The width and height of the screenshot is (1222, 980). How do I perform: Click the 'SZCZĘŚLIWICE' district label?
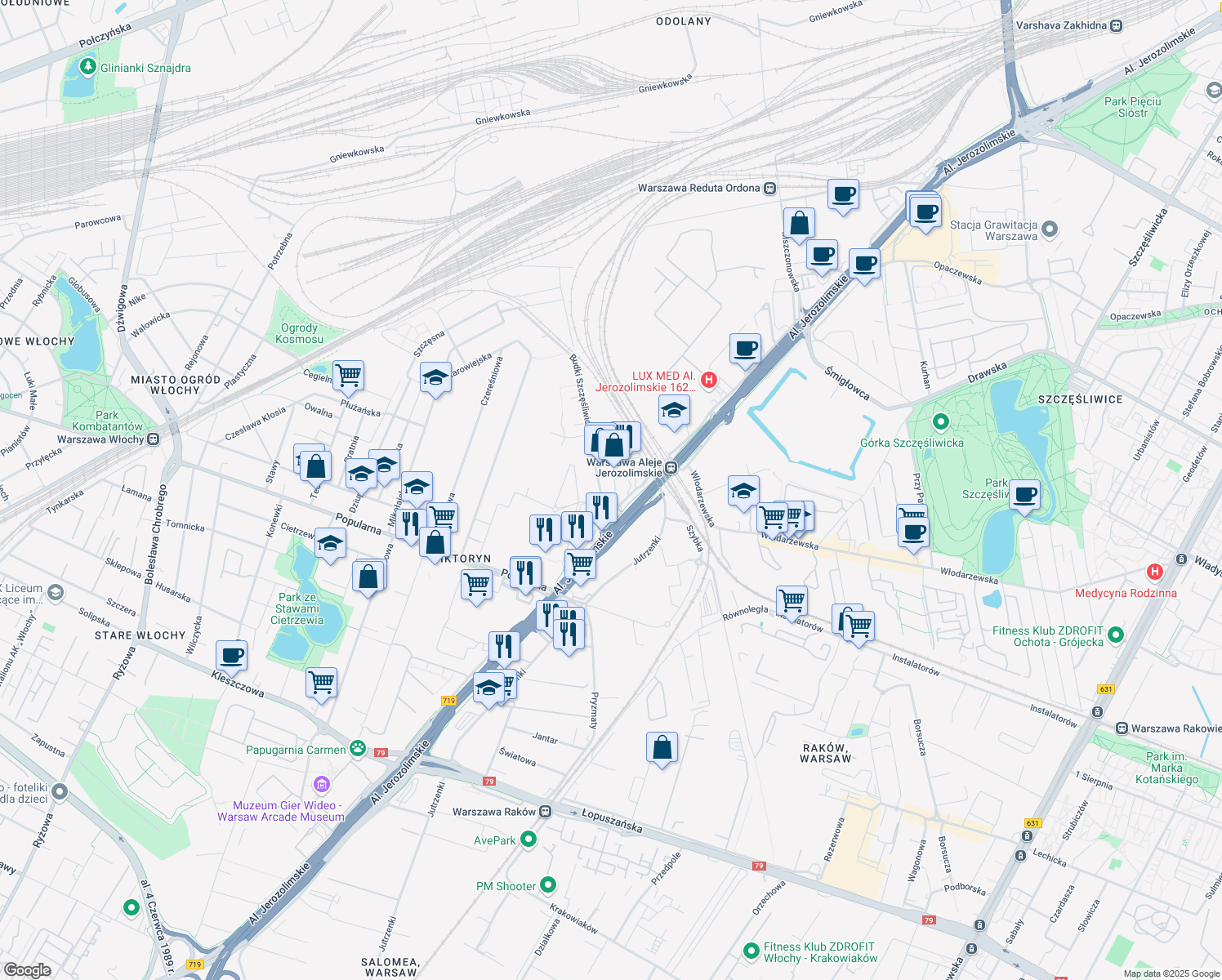[x=1080, y=399]
